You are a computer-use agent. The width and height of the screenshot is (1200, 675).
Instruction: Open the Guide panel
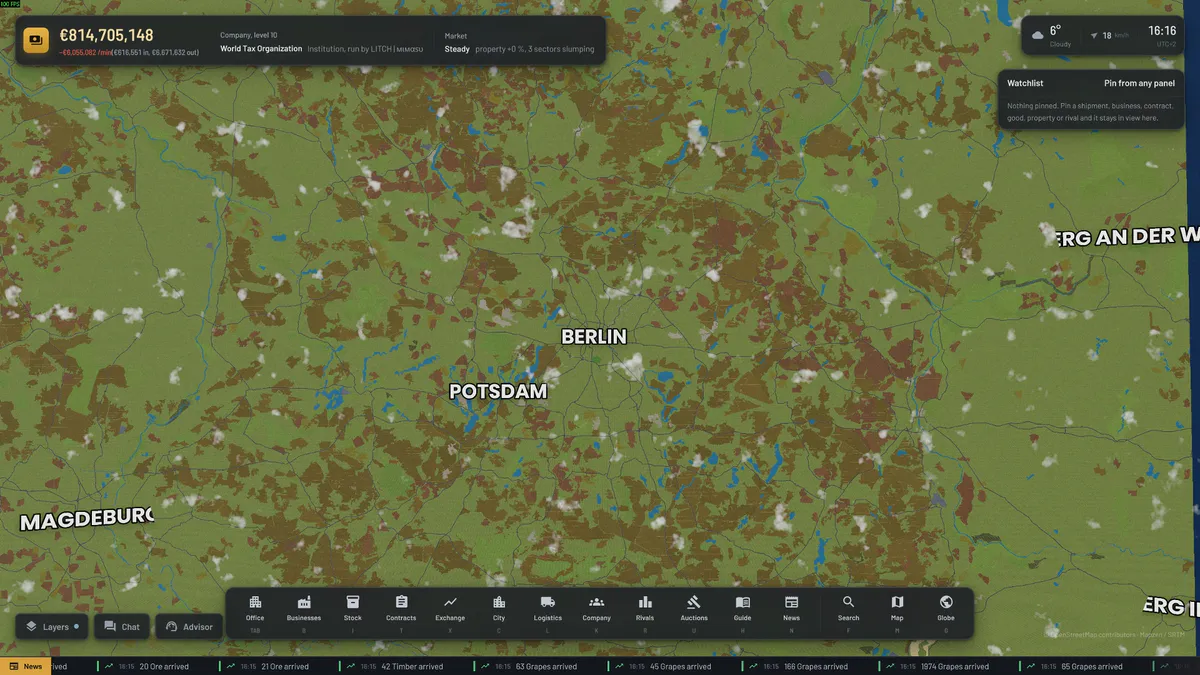point(743,612)
